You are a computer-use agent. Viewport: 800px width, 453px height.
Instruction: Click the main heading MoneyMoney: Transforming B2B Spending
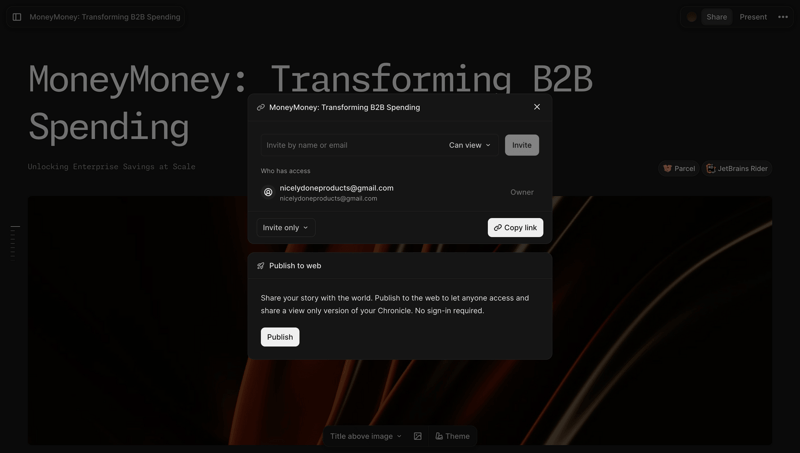coord(310,102)
